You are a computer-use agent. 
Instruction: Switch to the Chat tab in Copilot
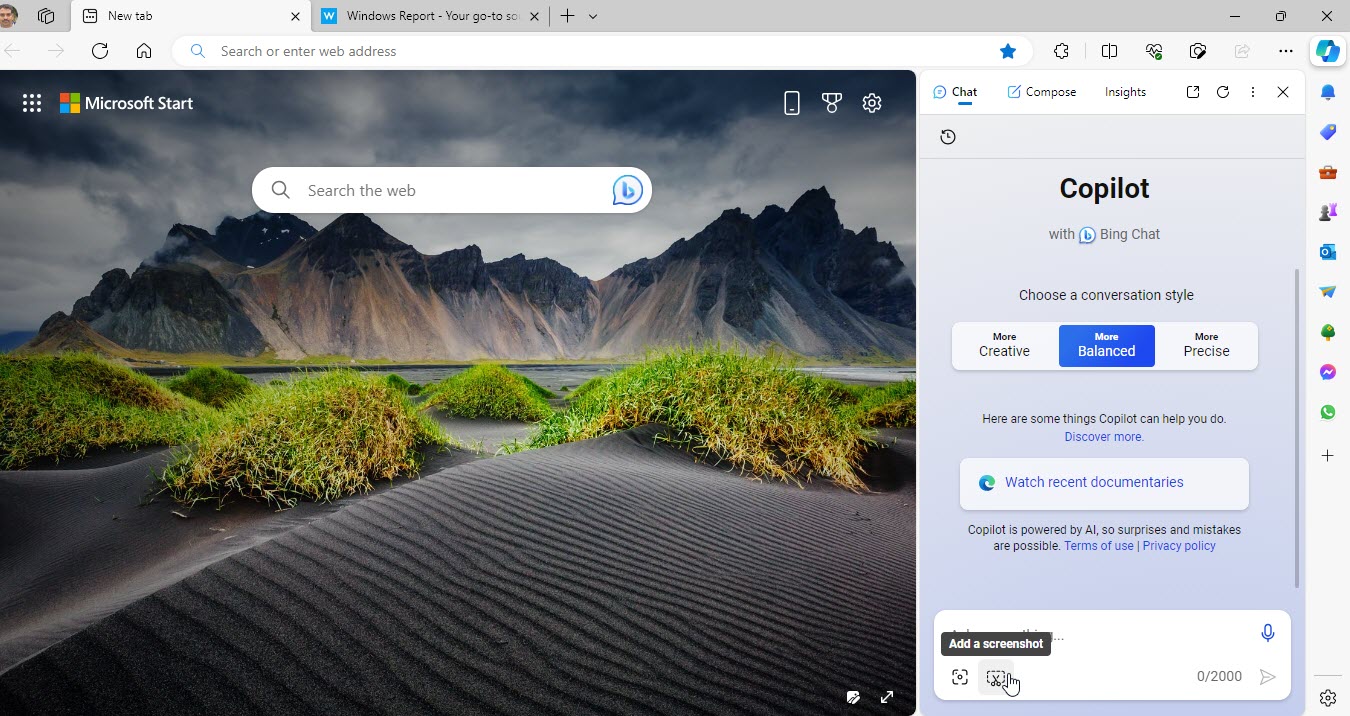[x=955, y=92]
